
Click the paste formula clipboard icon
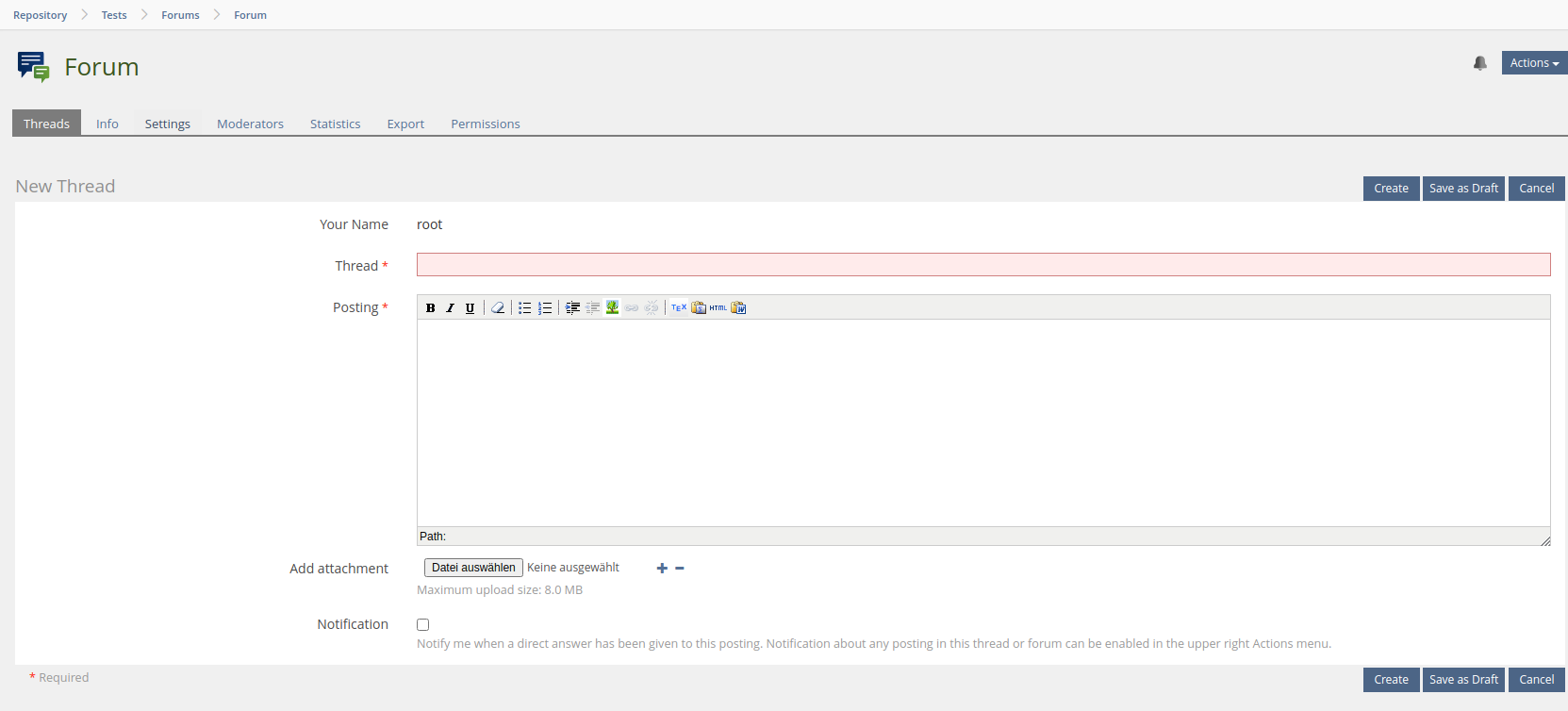pos(699,308)
